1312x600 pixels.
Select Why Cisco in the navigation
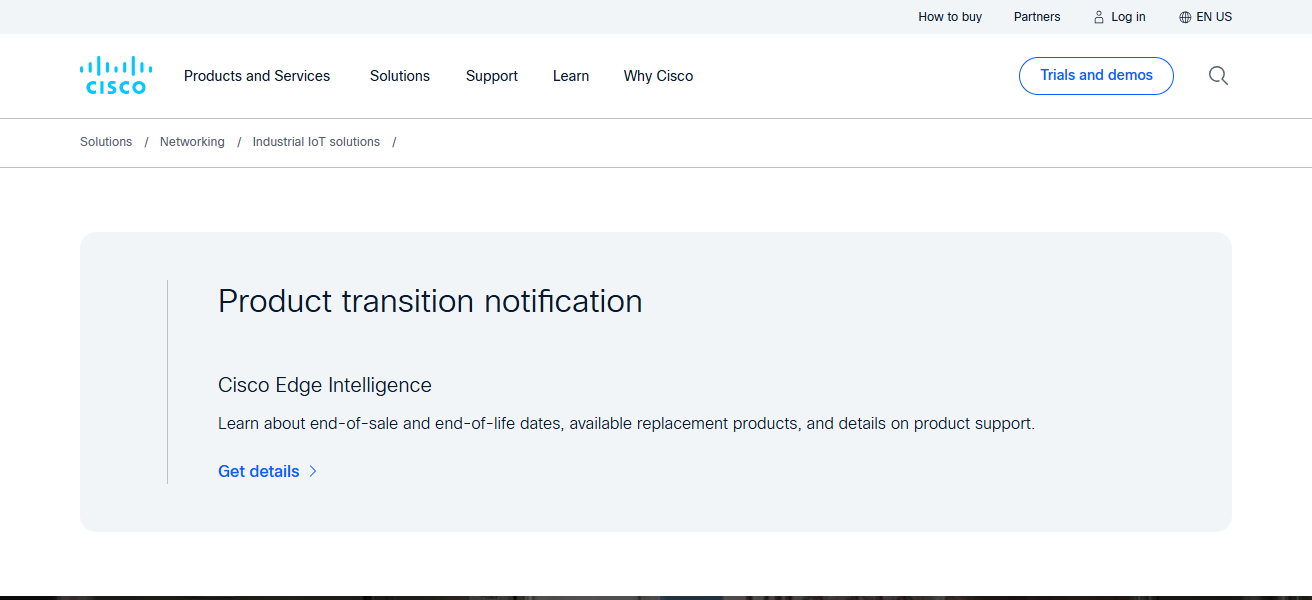pos(657,76)
